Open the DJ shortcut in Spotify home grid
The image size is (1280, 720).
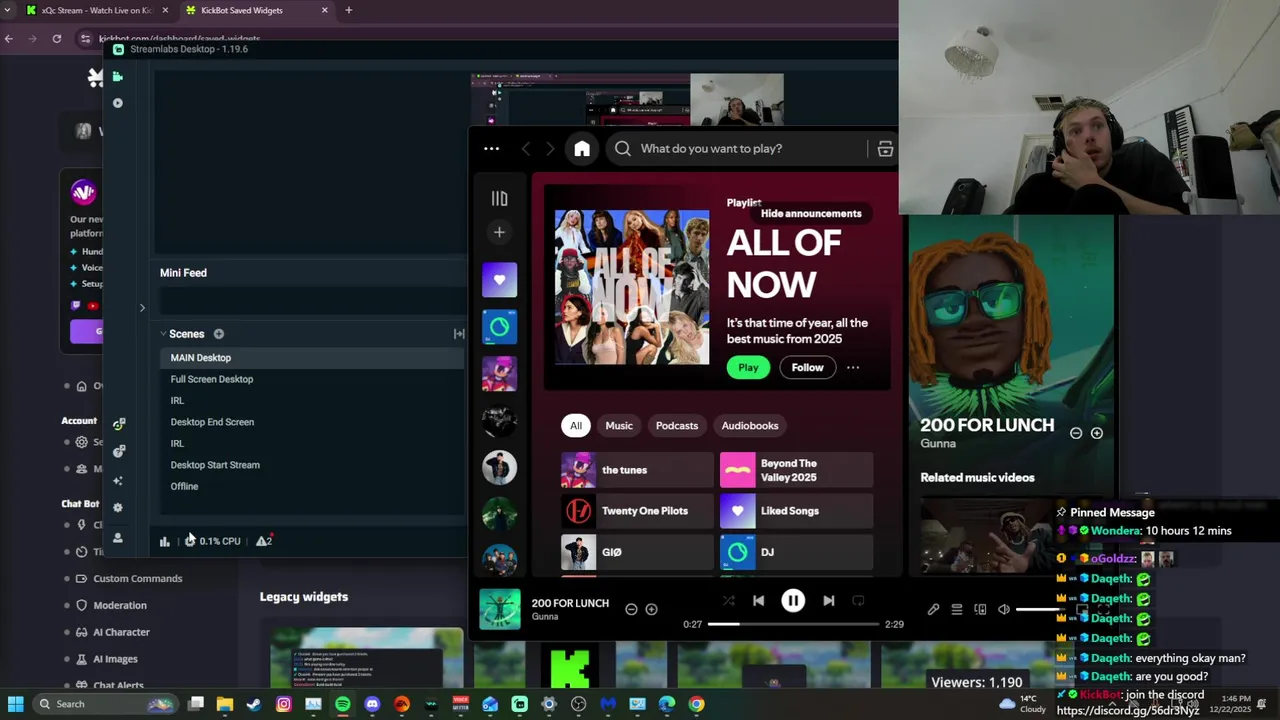pyautogui.click(x=796, y=552)
